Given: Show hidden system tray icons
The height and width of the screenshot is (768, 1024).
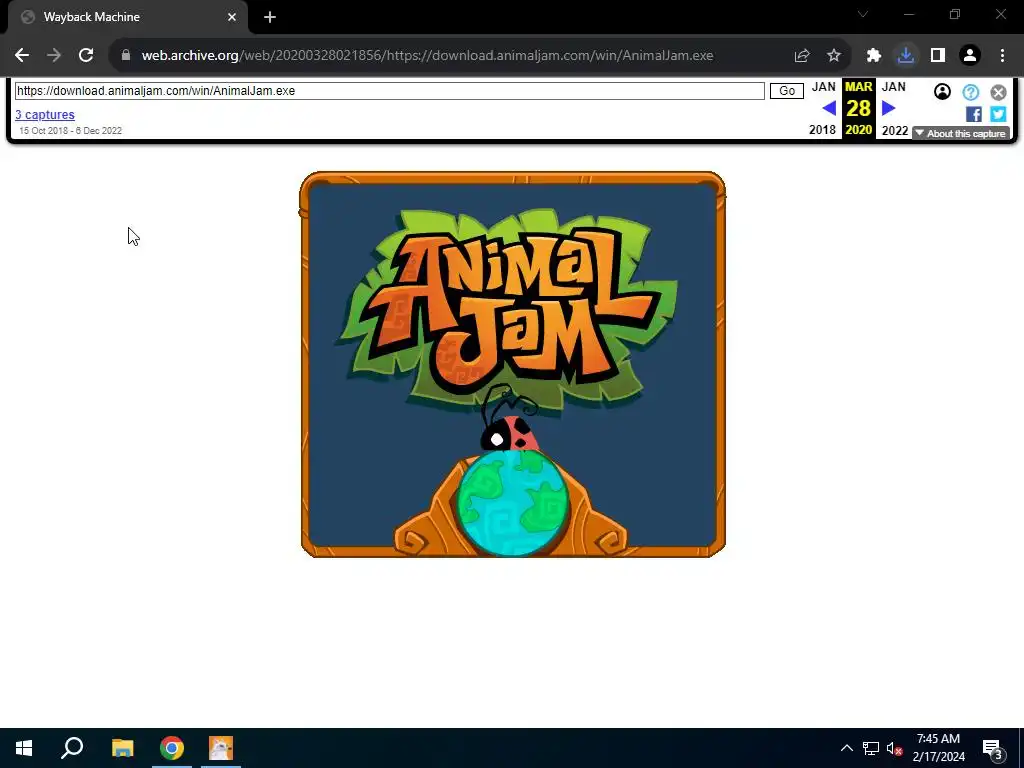Looking at the screenshot, I should (846, 748).
